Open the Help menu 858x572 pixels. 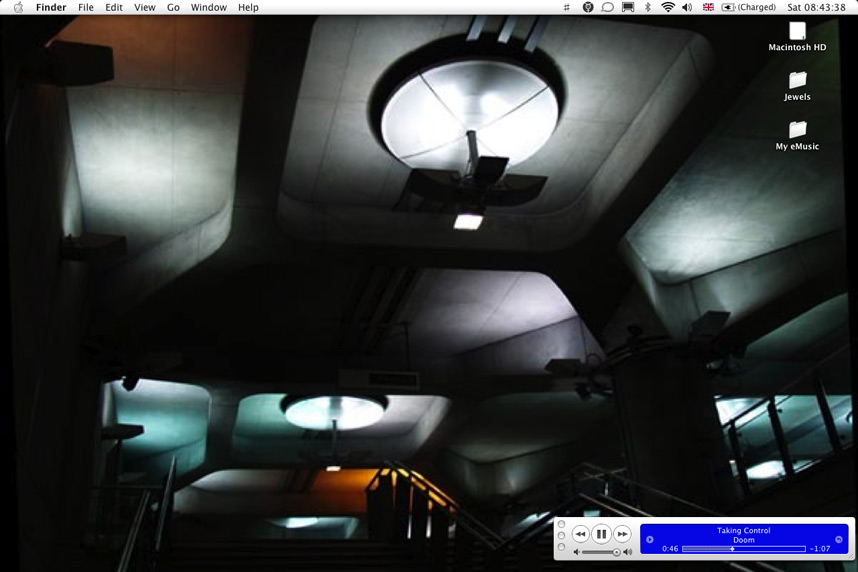tap(248, 7)
